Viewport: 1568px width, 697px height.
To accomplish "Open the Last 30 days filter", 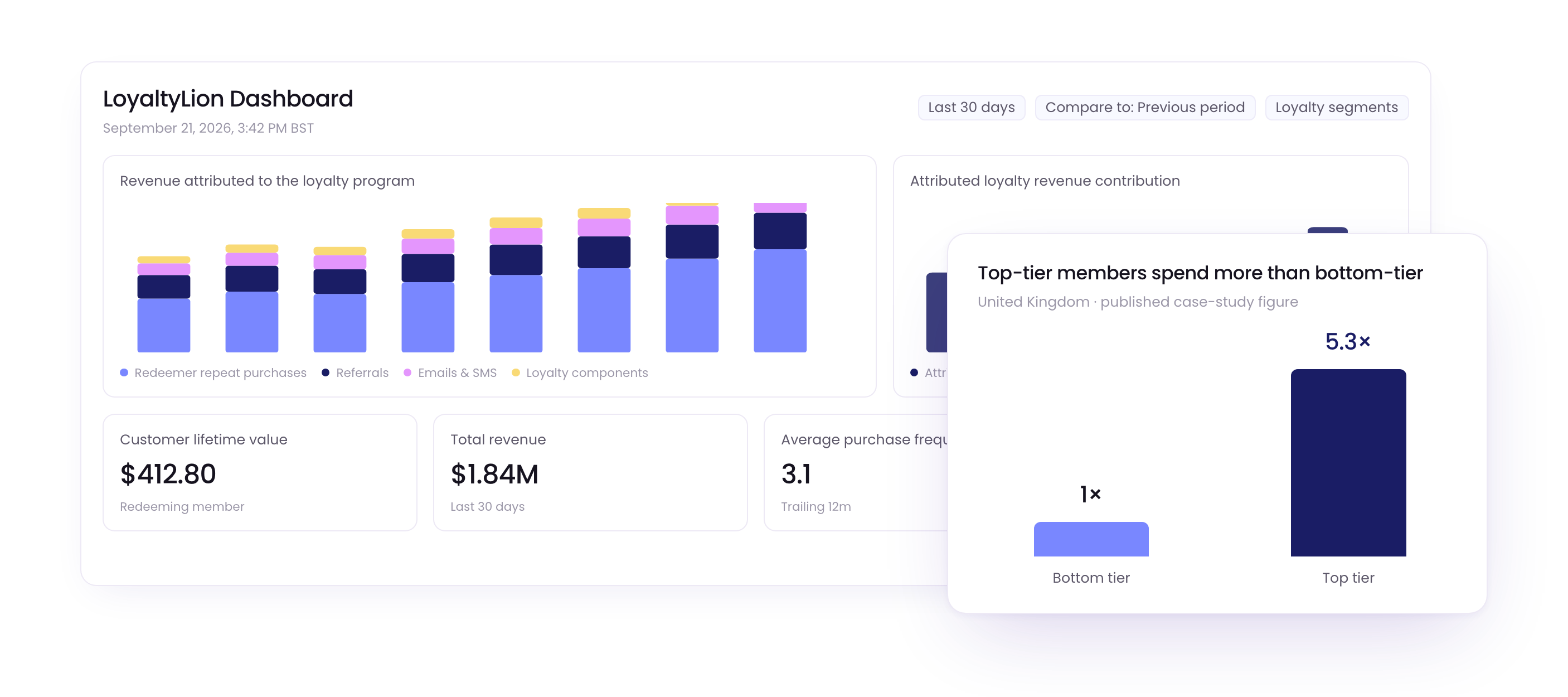I will 971,107.
